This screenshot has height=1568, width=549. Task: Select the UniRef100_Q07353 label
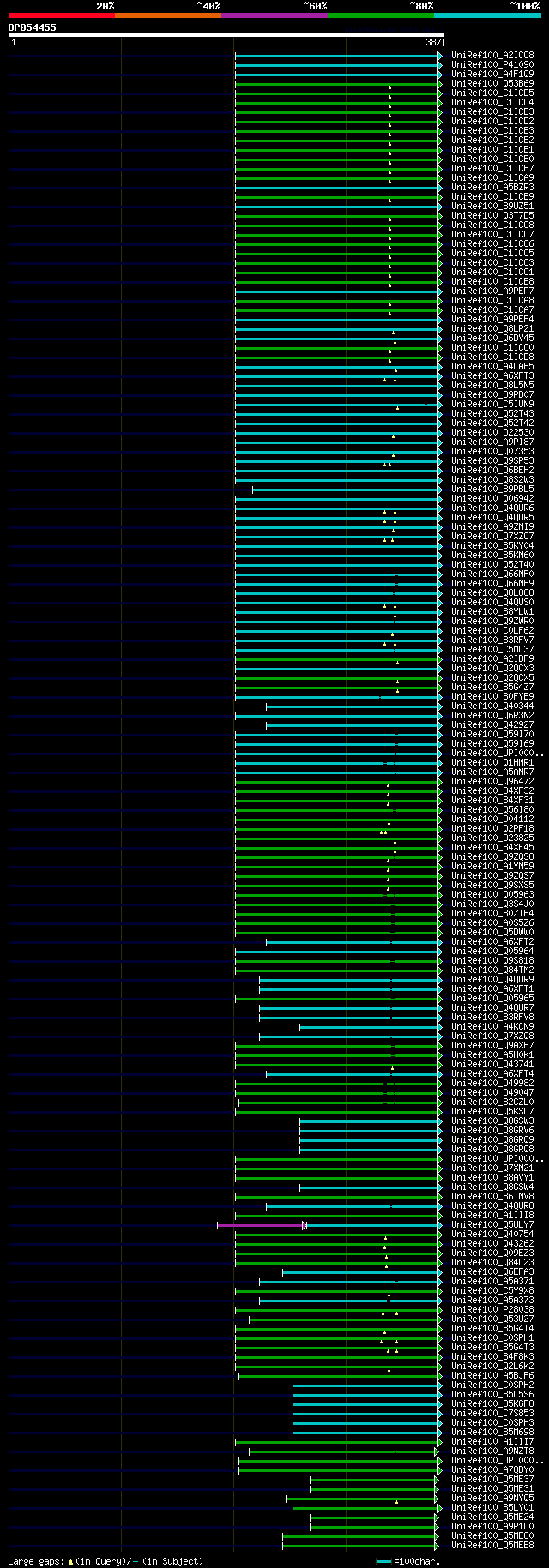tap(492, 452)
